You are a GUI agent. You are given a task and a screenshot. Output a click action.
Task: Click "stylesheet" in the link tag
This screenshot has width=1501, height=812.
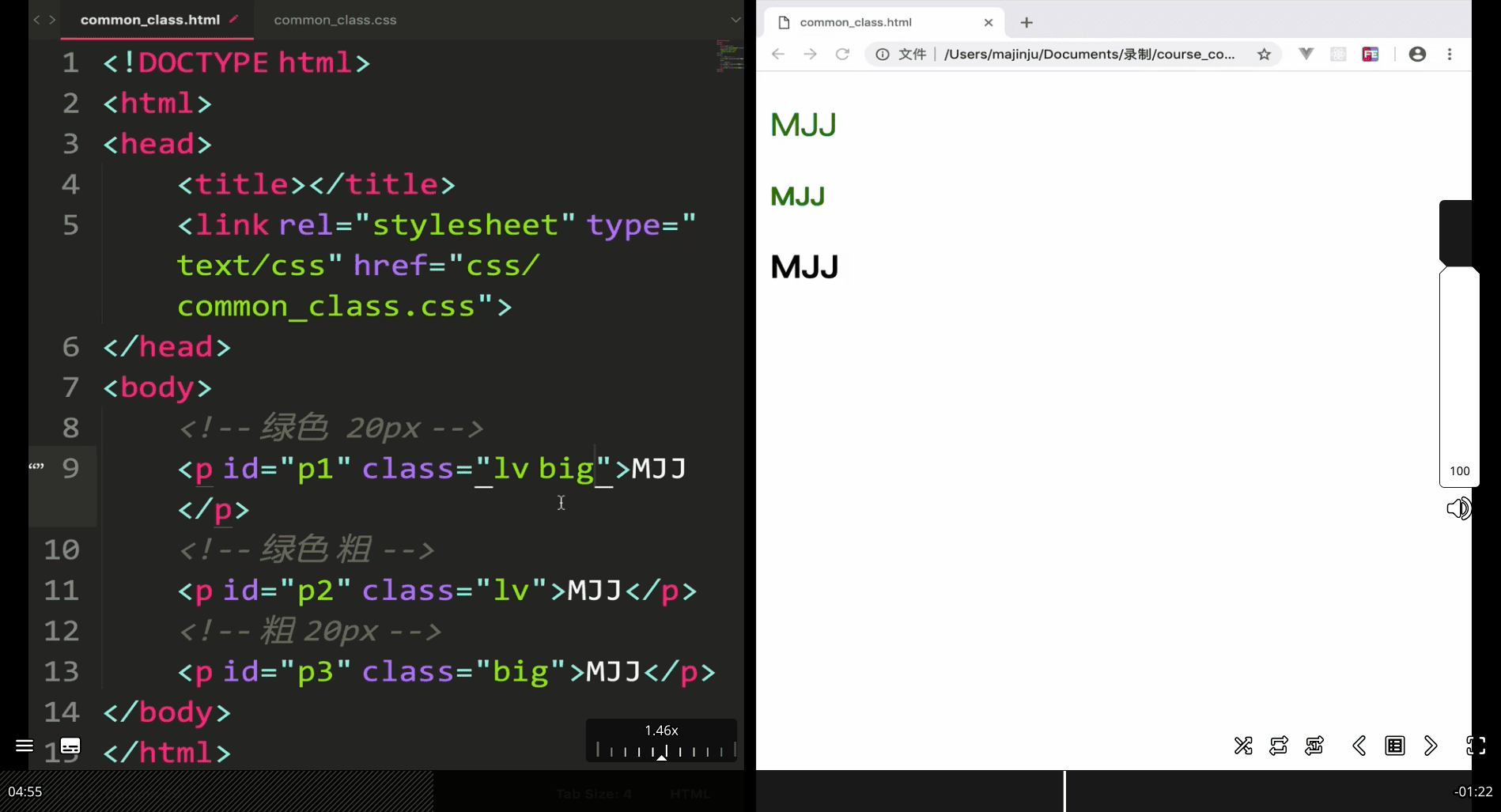465,225
